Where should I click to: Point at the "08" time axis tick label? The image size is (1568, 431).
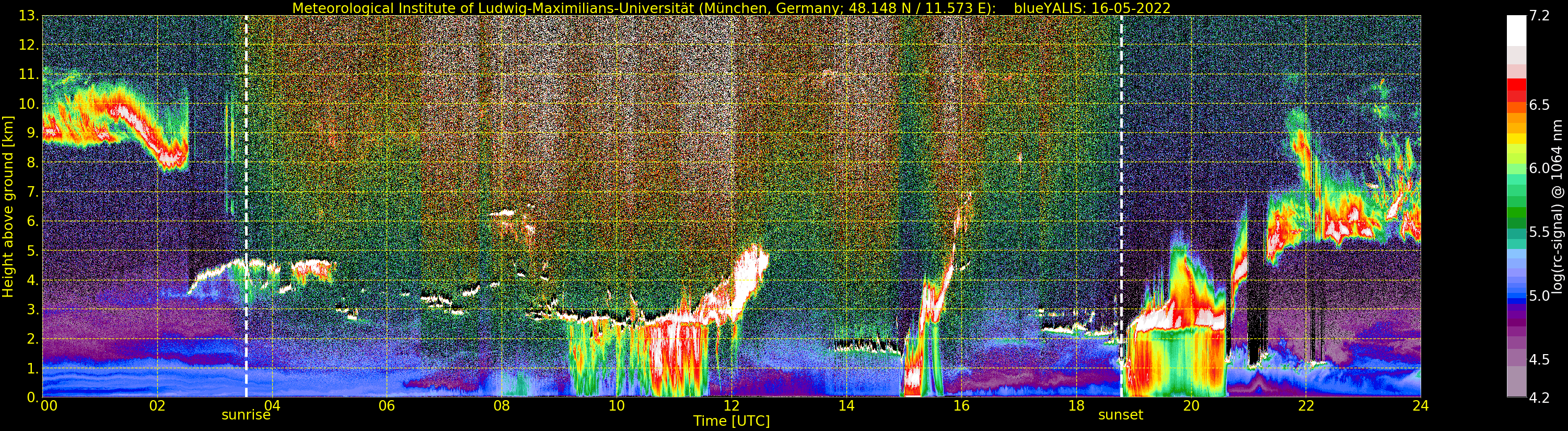tap(502, 405)
